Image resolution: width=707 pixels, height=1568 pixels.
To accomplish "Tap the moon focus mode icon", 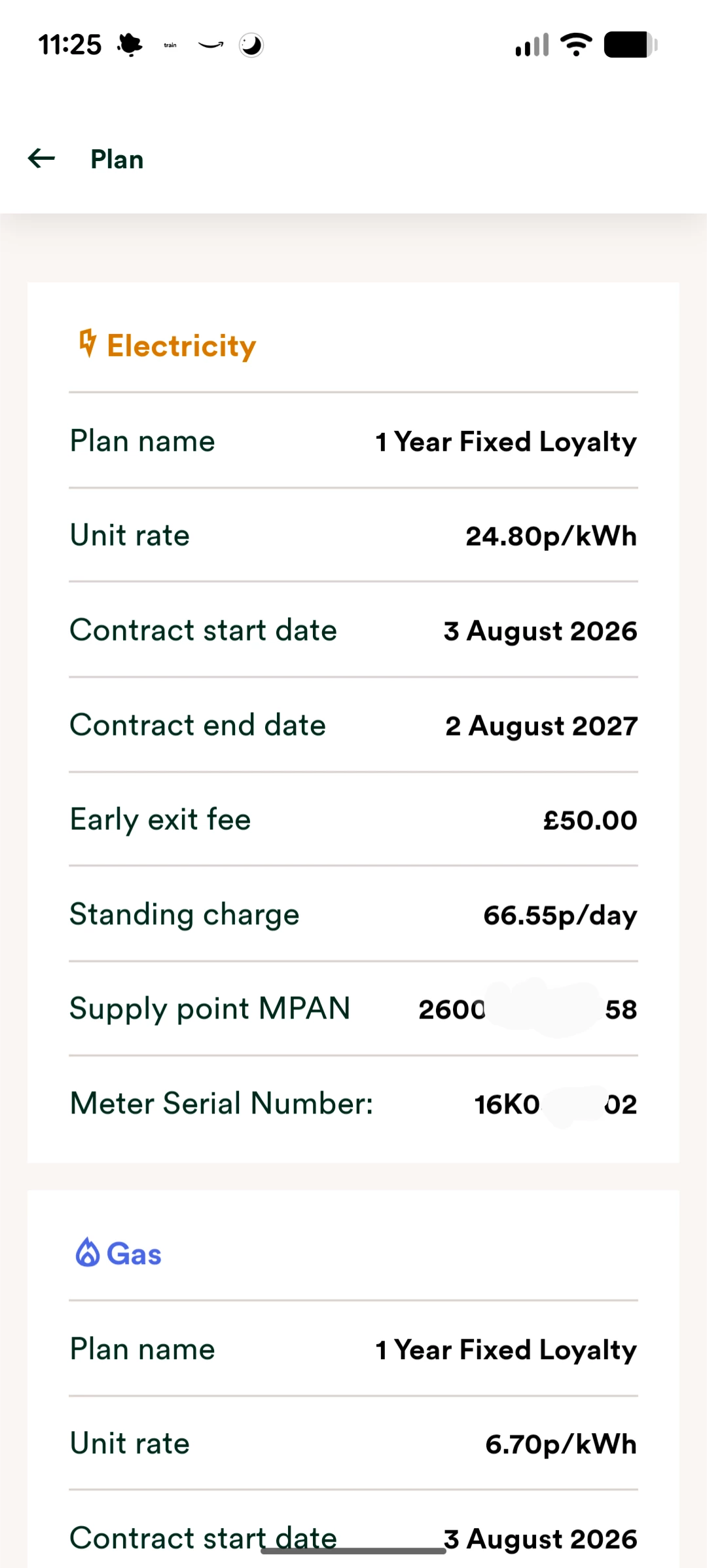I will (251, 45).
